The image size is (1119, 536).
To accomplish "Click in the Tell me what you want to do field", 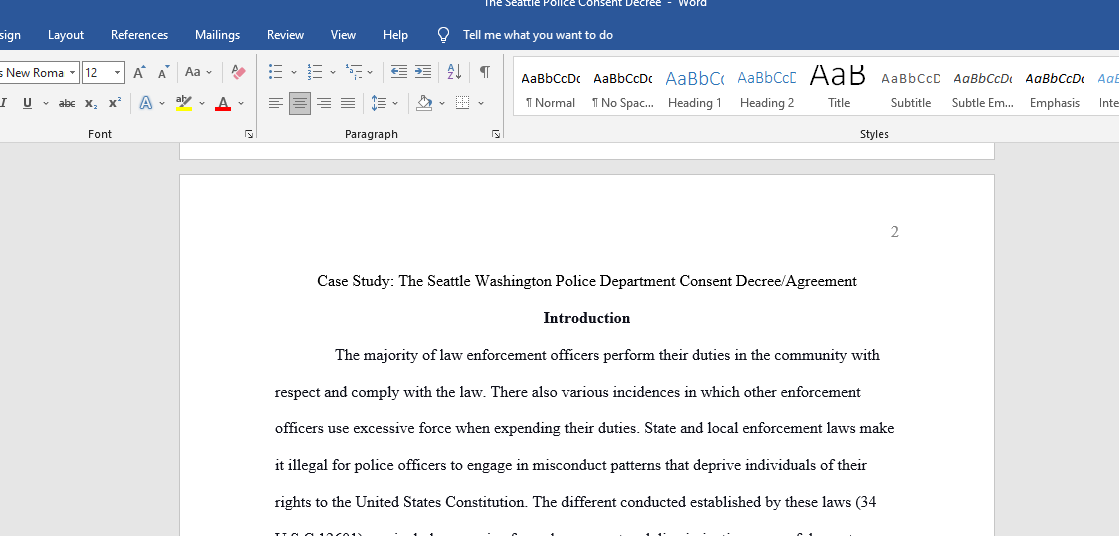I will pyautogui.click(x=537, y=35).
